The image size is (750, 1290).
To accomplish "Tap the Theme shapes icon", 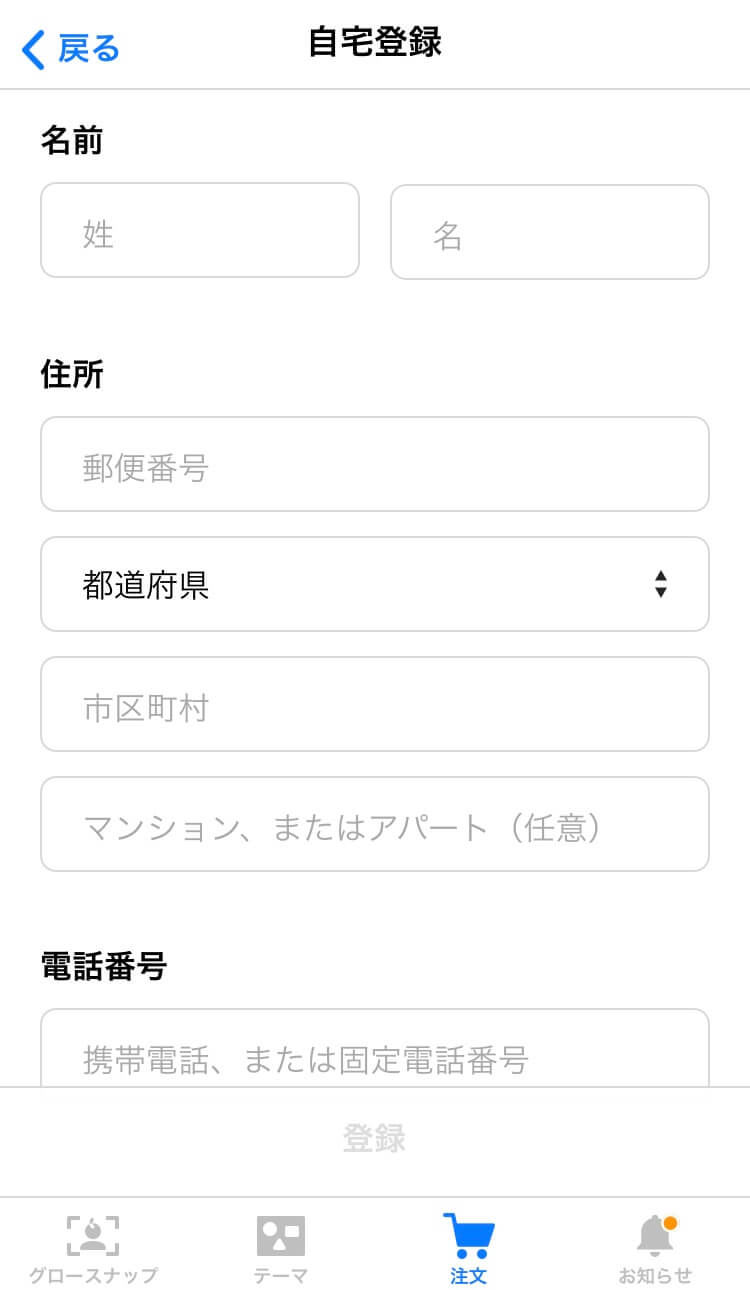I will coord(280,1236).
